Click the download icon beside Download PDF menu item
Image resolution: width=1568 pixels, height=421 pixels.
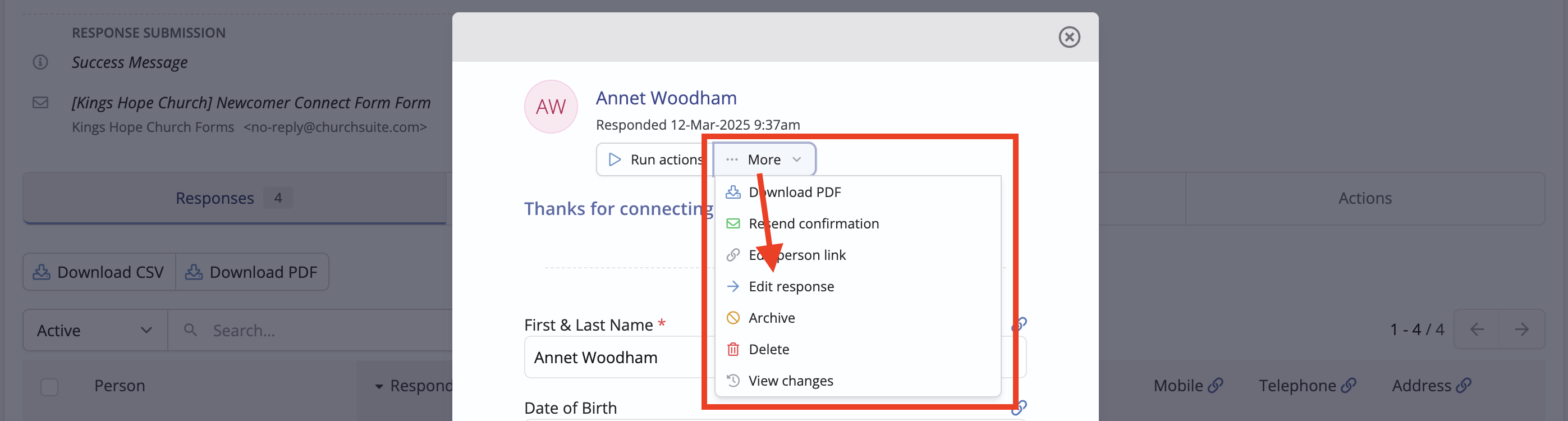point(733,193)
